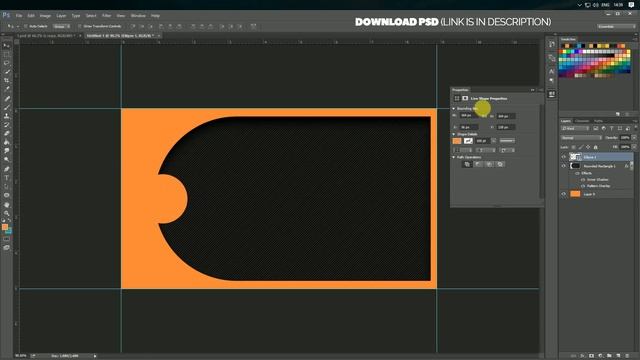Click lock position icon in Layers panel
The width and height of the screenshot is (640, 360).
588,147
